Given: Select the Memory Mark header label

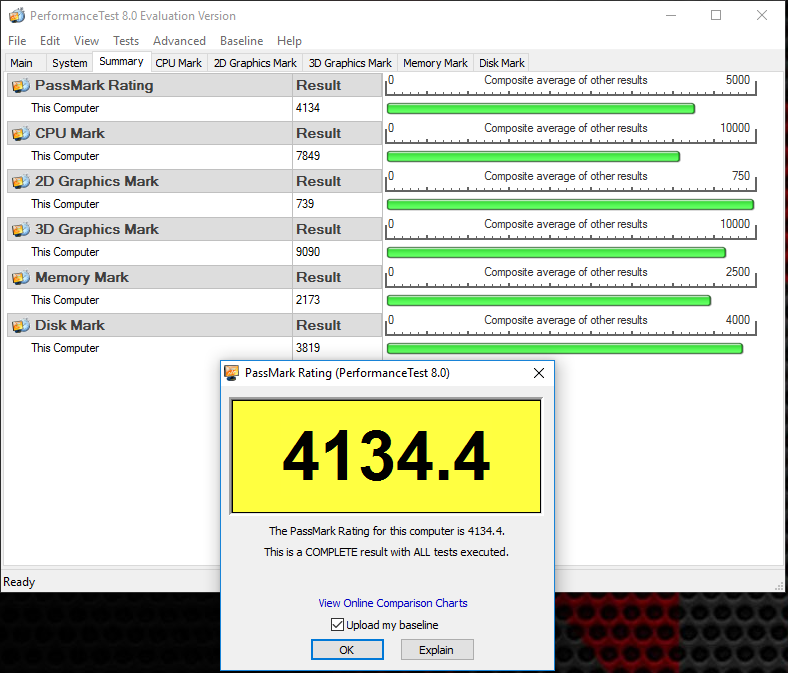Looking at the screenshot, I should (x=82, y=277).
